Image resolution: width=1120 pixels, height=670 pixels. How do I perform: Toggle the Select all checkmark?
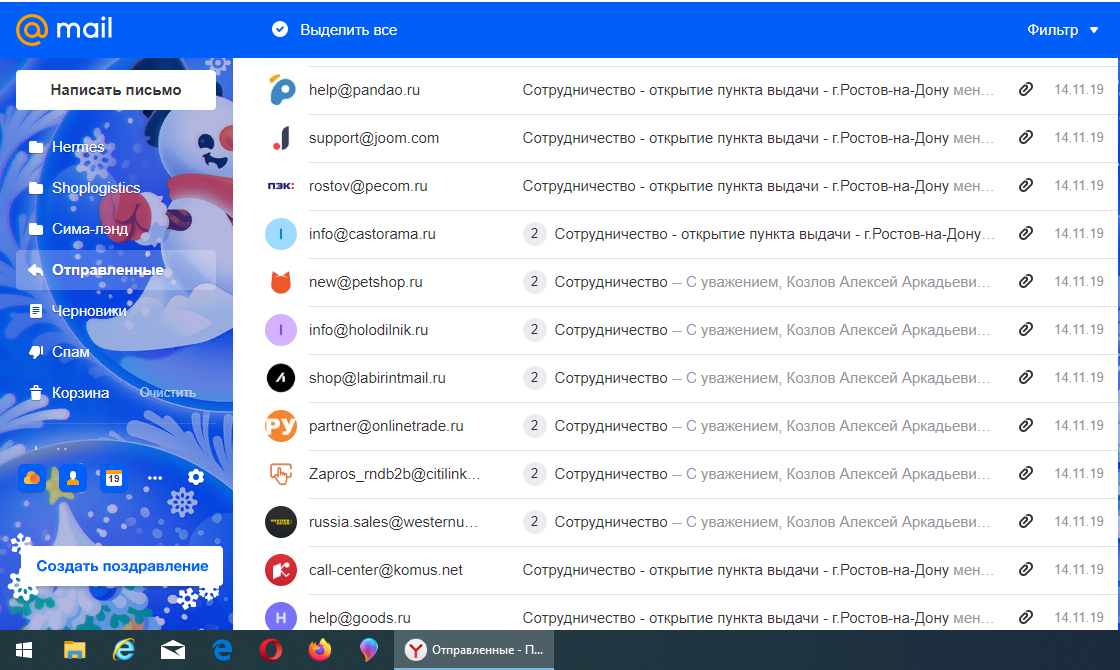click(280, 29)
